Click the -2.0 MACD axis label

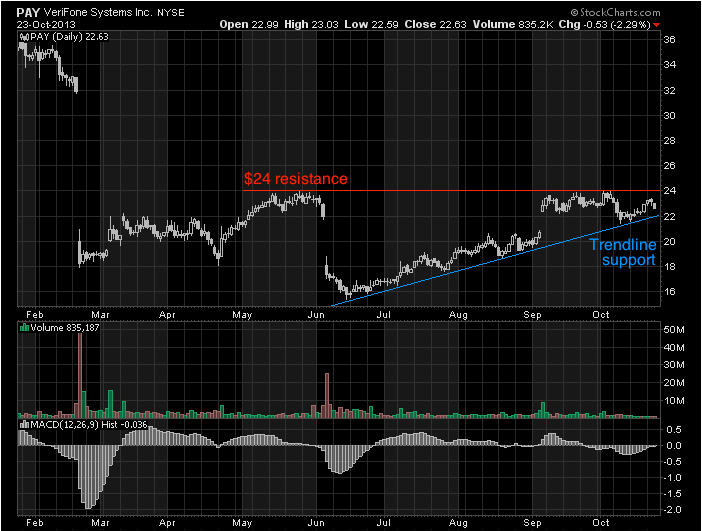(672, 510)
